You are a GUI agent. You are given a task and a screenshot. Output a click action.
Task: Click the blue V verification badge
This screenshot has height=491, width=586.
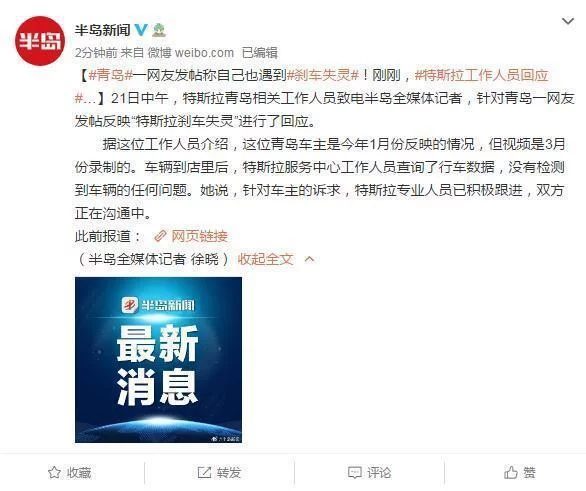[x=141, y=30]
